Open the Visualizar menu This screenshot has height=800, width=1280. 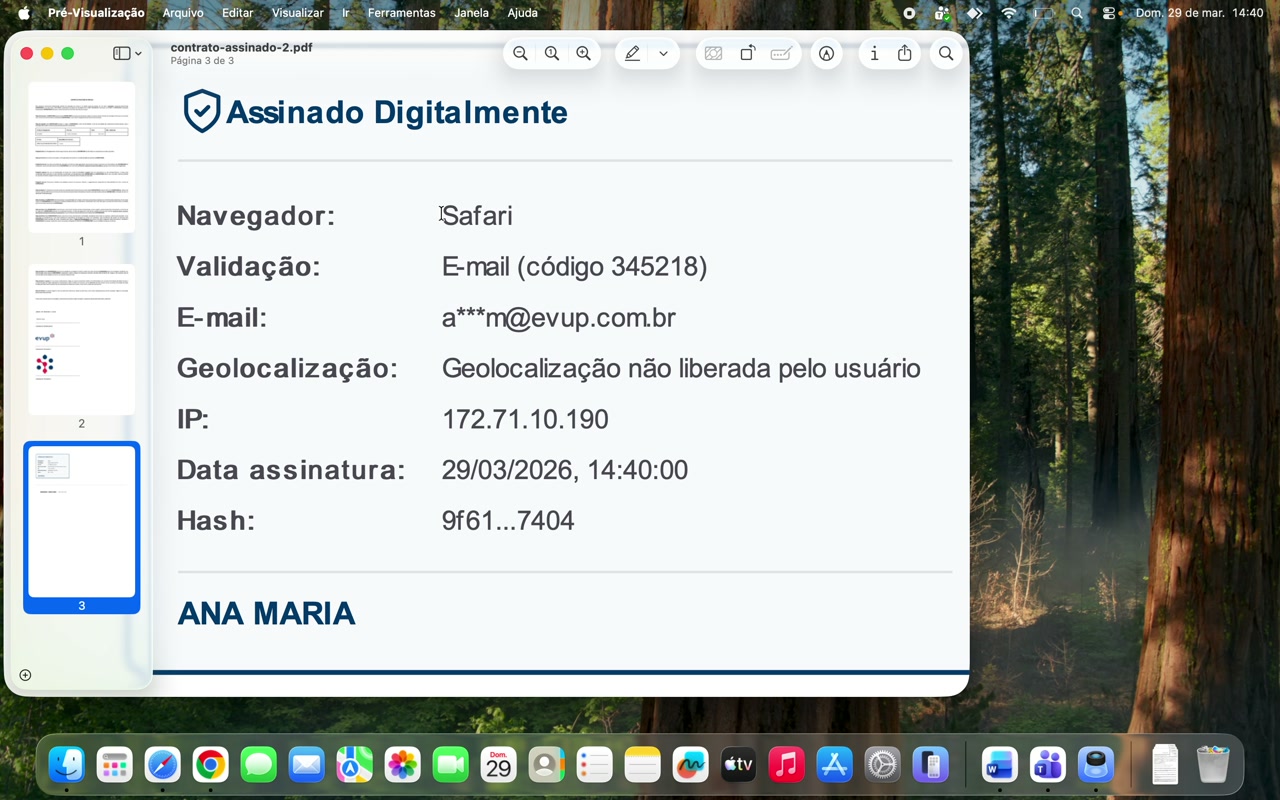point(297,13)
